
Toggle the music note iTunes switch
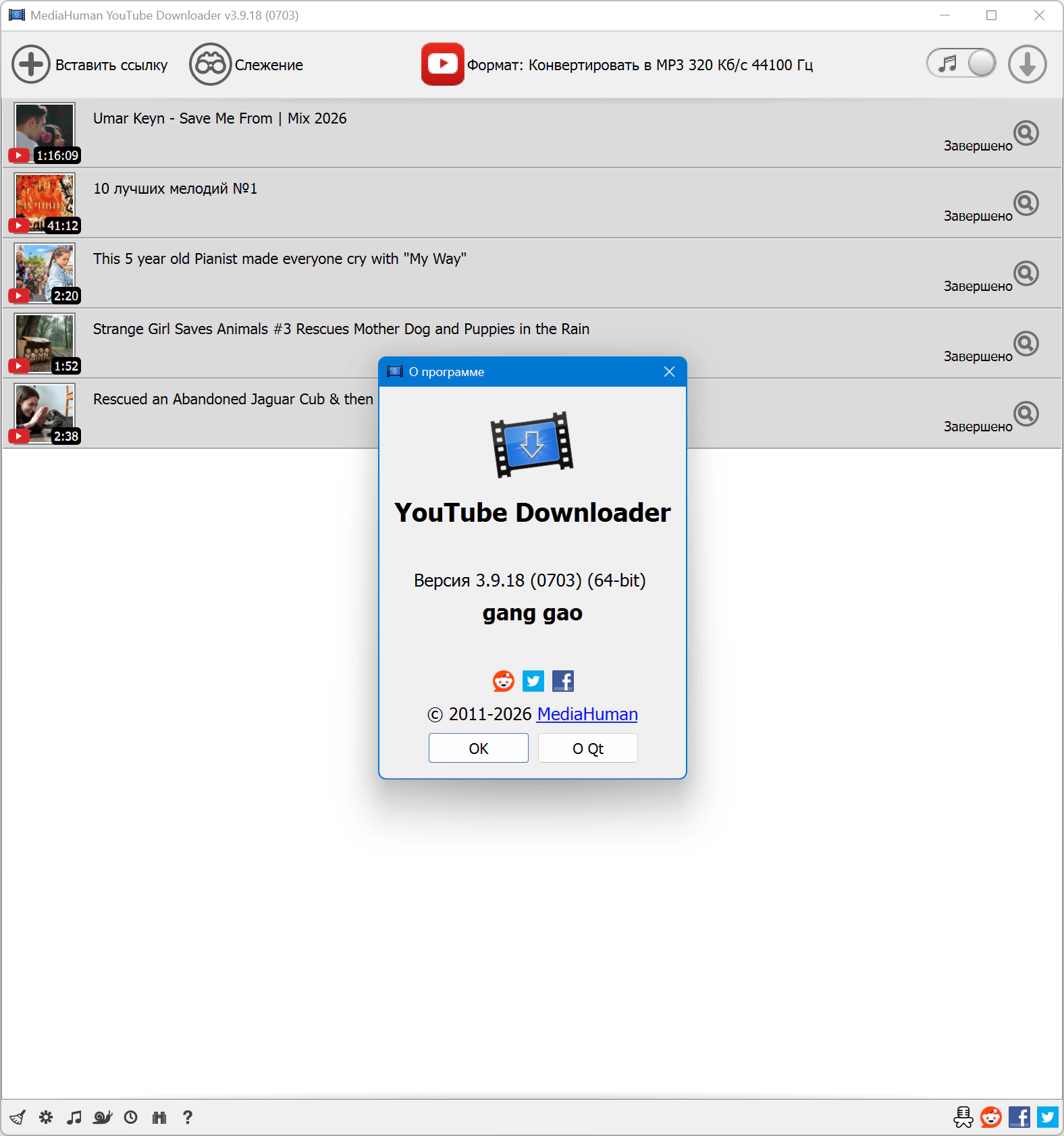click(961, 64)
